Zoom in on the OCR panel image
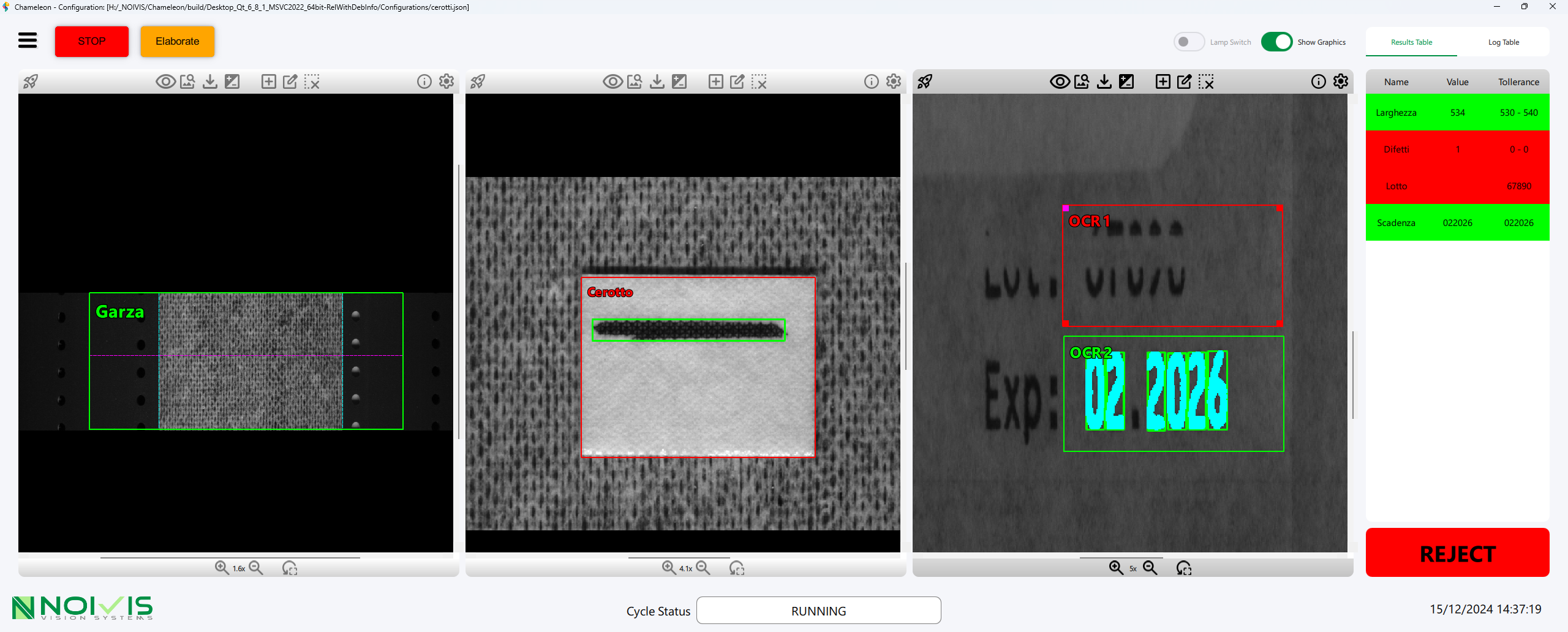This screenshot has width=1568, height=632. click(x=1116, y=568)
